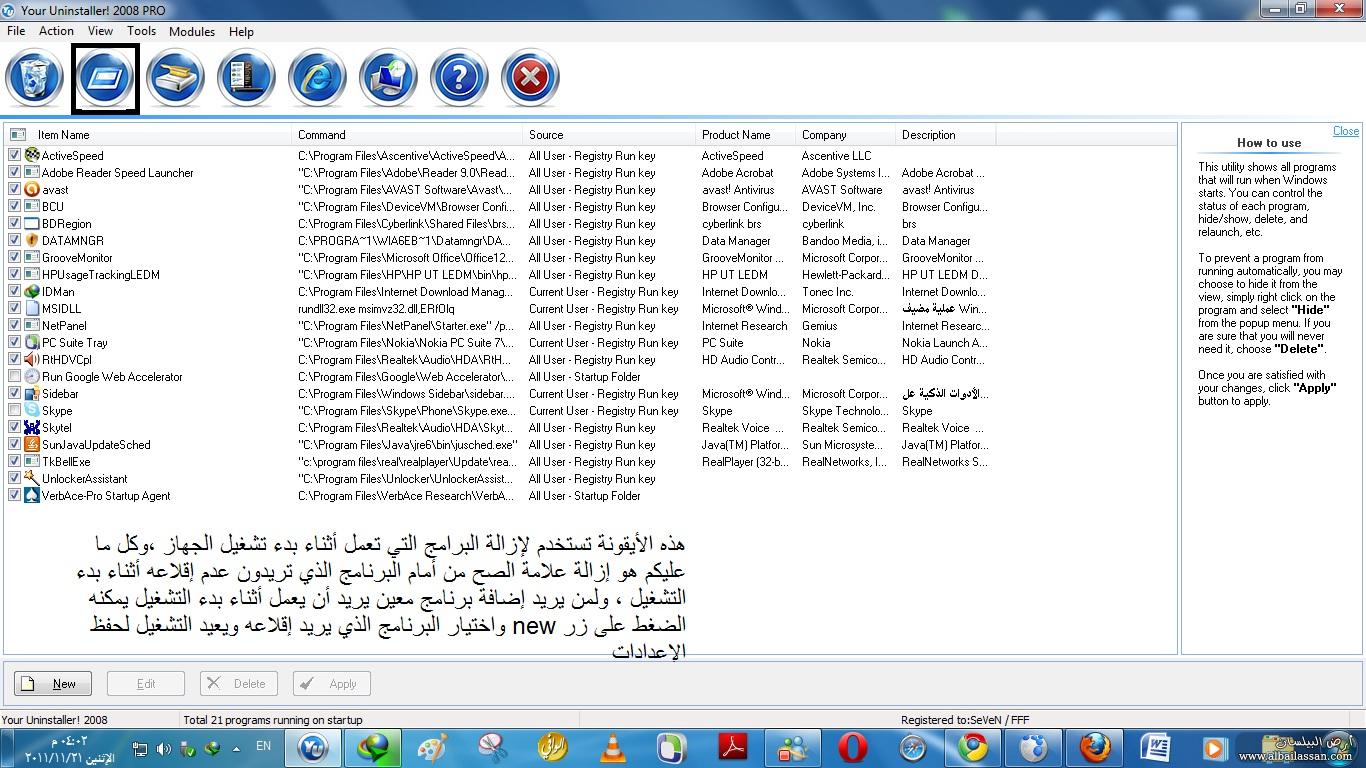Show hidden tray icons arrow

pos(237,748)
